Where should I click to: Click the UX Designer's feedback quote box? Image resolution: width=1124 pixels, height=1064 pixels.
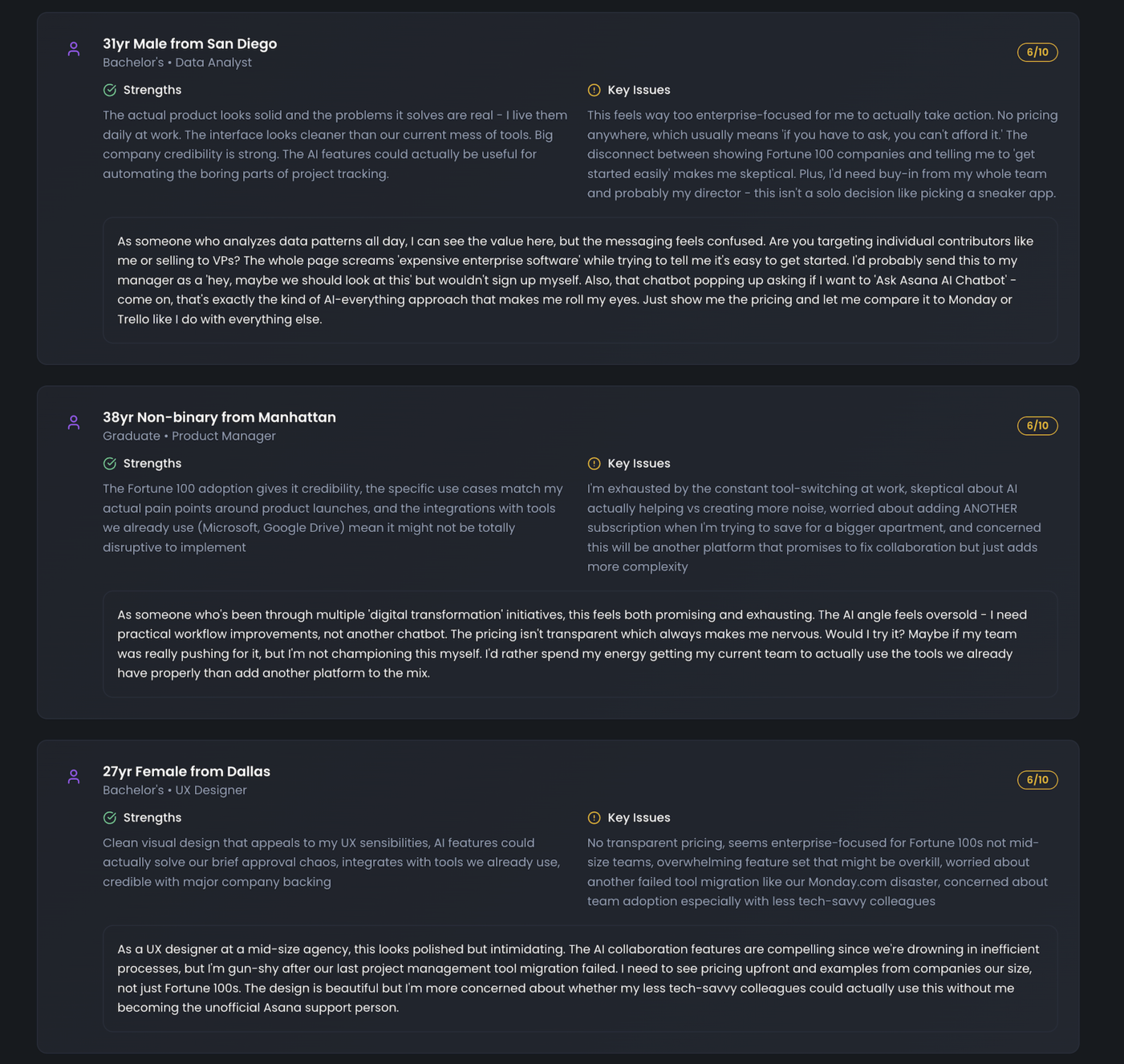[x=579, y=978]
